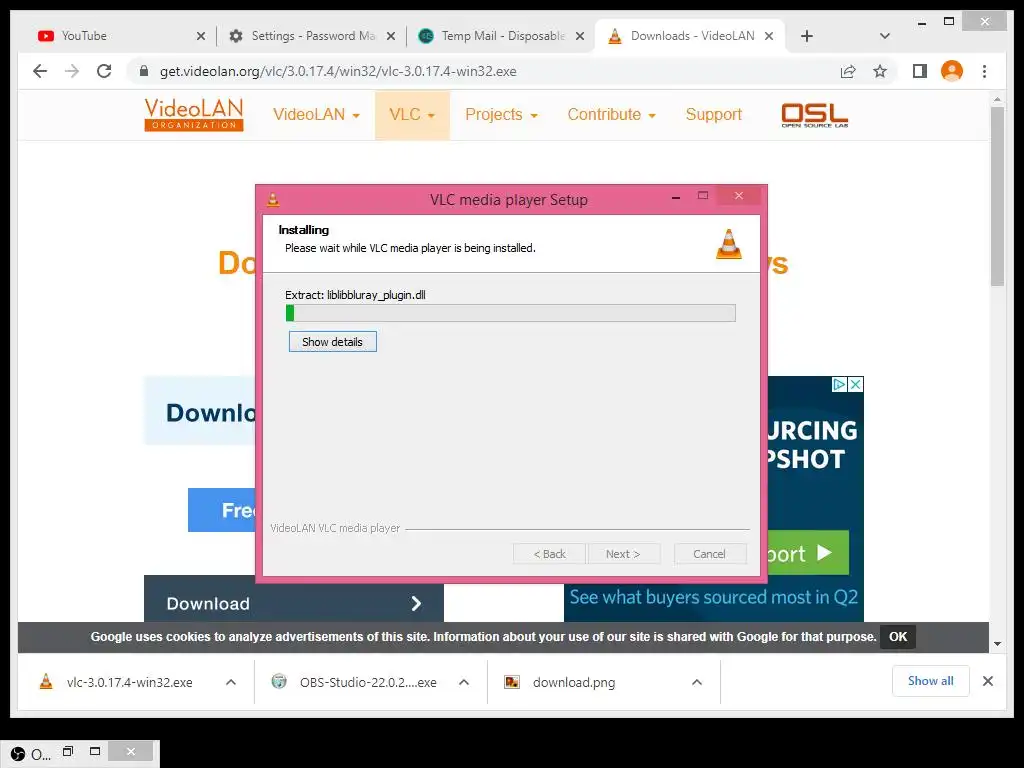Viewport: 1024px width, 768px height.
Task: Click the OBS icon in the bottom taskbar
Action: pyautogui.click(x=18, y=754)
